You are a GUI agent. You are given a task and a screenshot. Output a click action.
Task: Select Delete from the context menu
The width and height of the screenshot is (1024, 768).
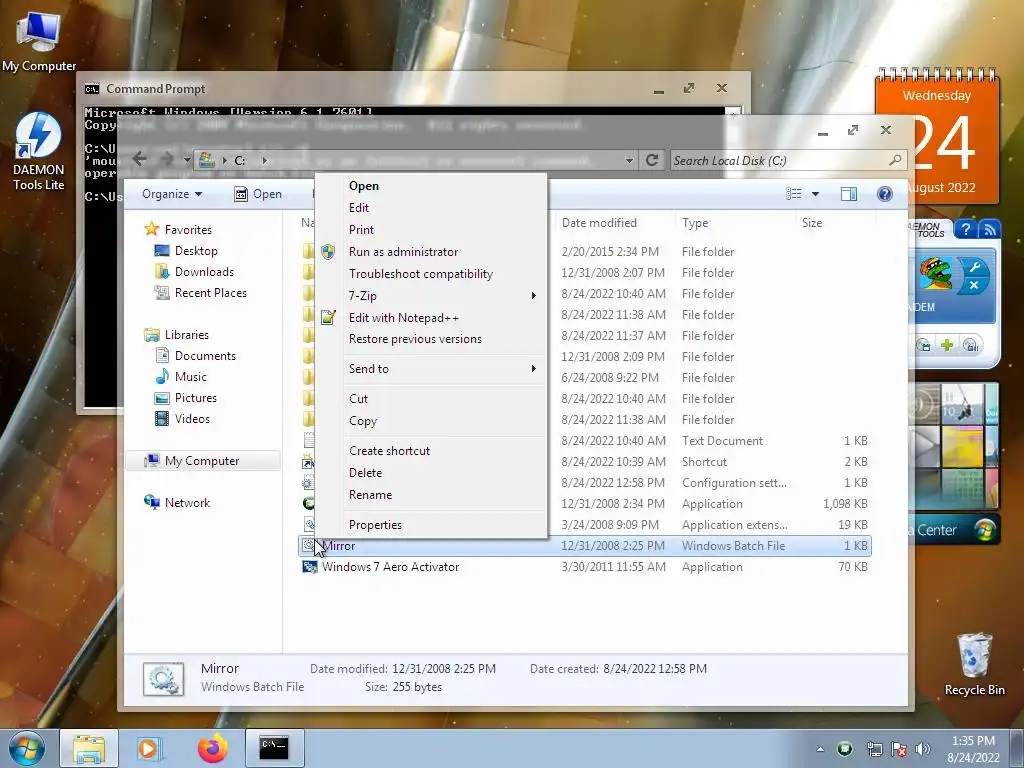[431, 473]
